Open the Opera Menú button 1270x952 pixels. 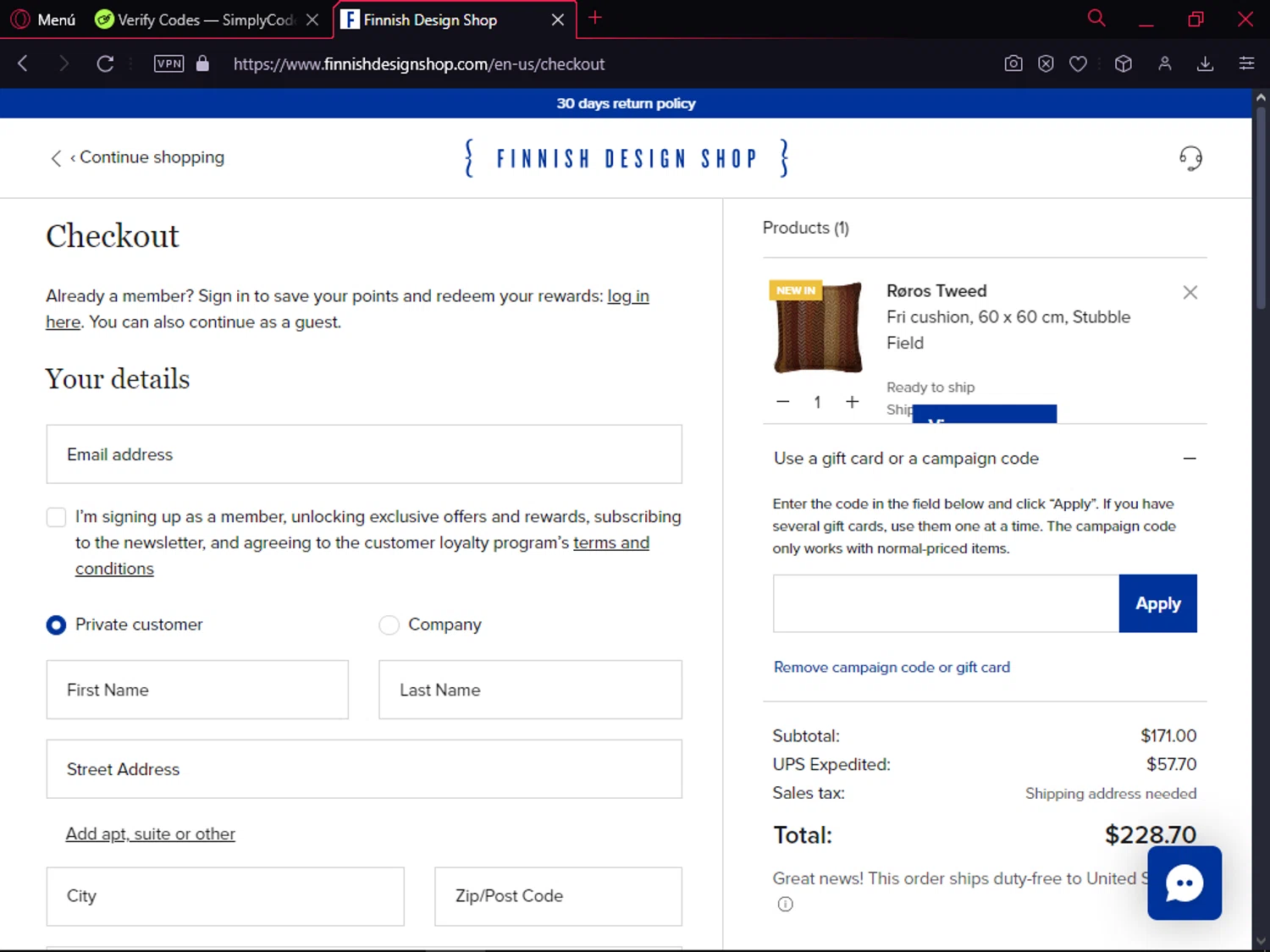(x=44, y=19)
